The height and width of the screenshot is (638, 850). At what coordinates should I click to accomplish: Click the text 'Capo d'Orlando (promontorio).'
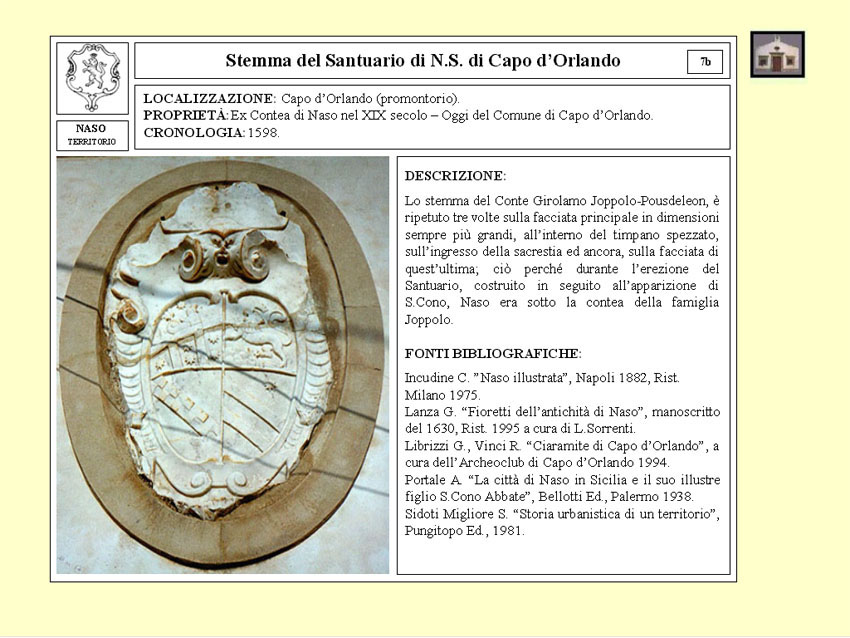pyautogui.click(x=370, y=99)
